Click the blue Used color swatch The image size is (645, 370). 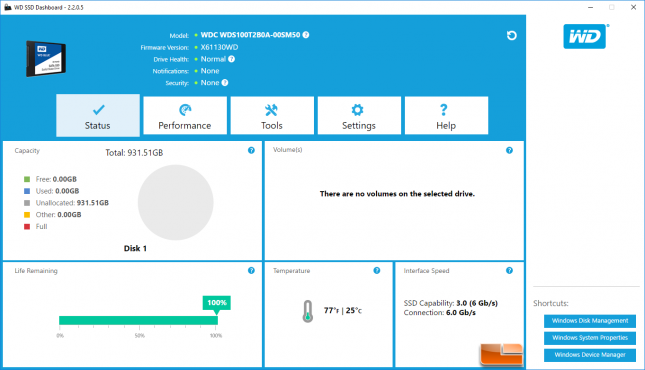27,191
